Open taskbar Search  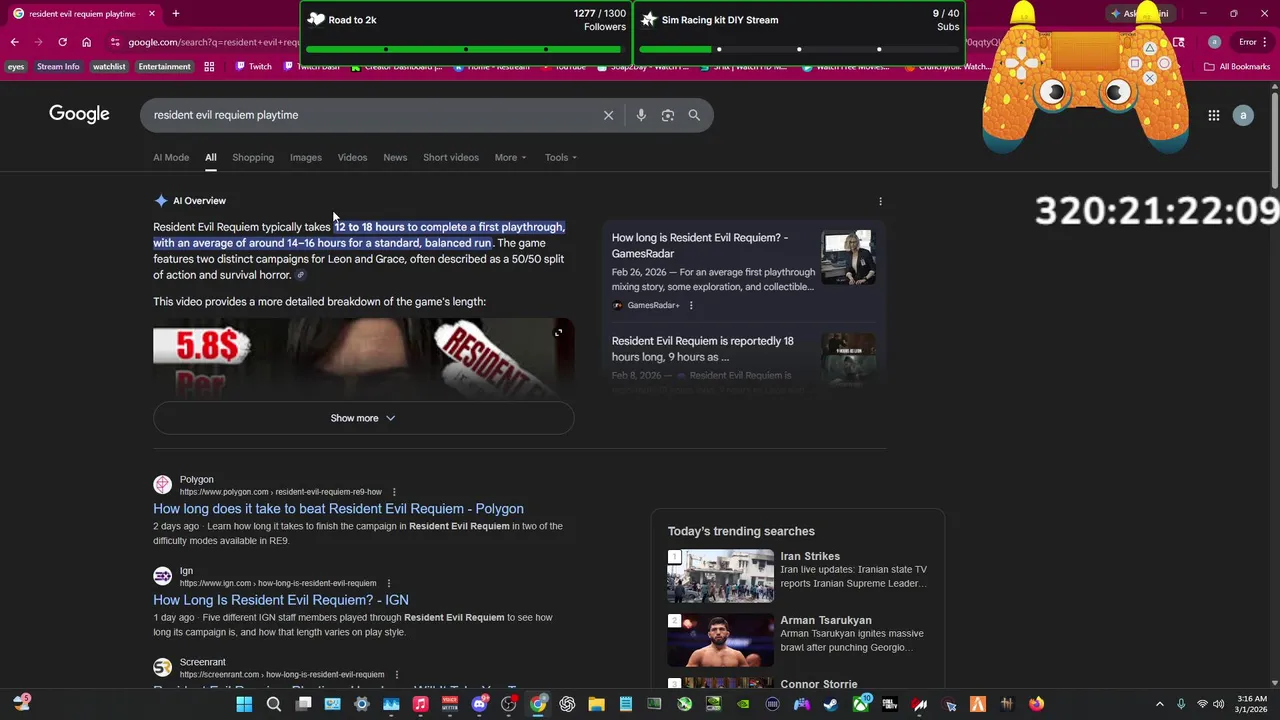point(273,704)
